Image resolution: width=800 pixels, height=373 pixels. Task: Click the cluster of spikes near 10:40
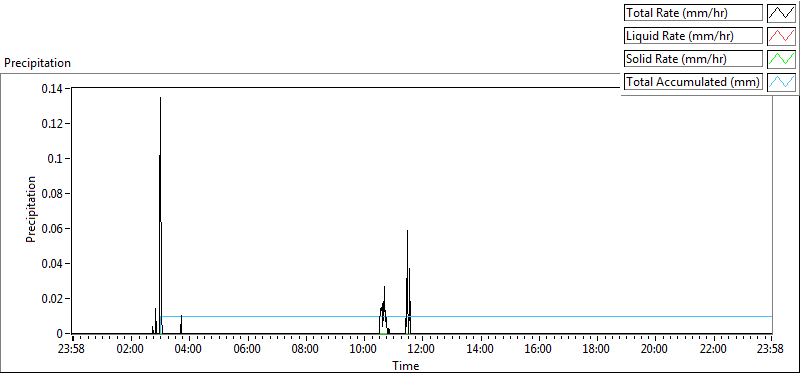pyautogui.click(x=384, y=310)
